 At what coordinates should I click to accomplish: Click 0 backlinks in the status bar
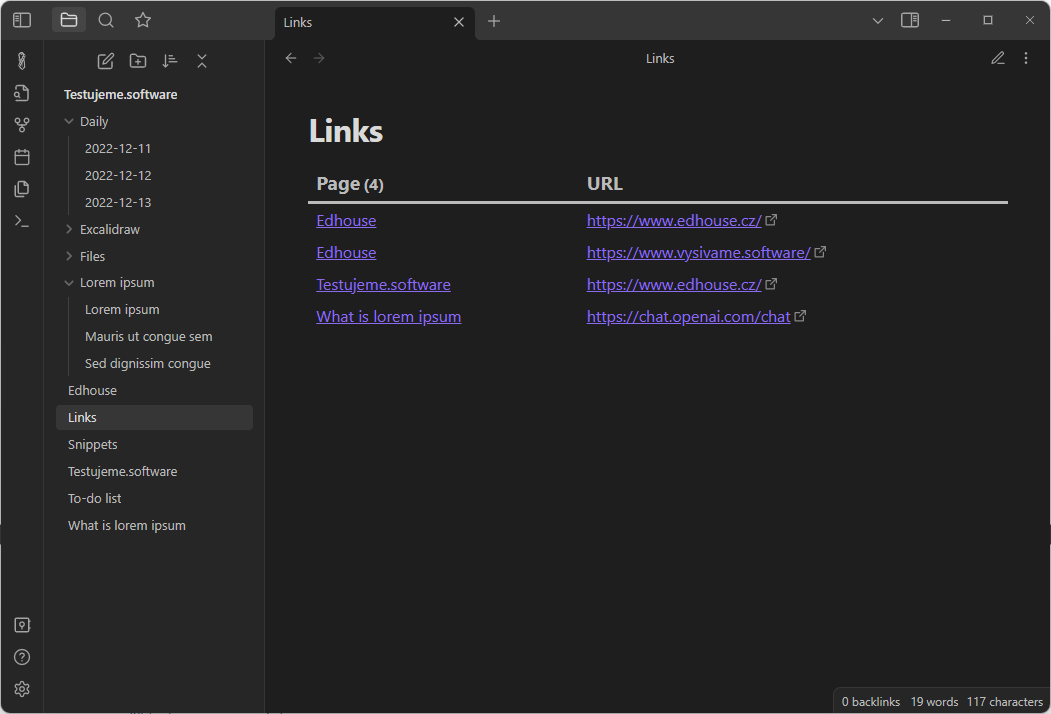(x=869, y=701)
